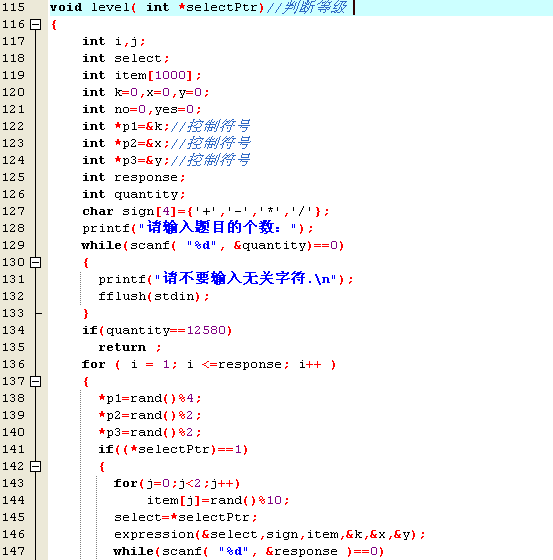
Task: Click the 'int select;' line
Action: pos(126,58)
